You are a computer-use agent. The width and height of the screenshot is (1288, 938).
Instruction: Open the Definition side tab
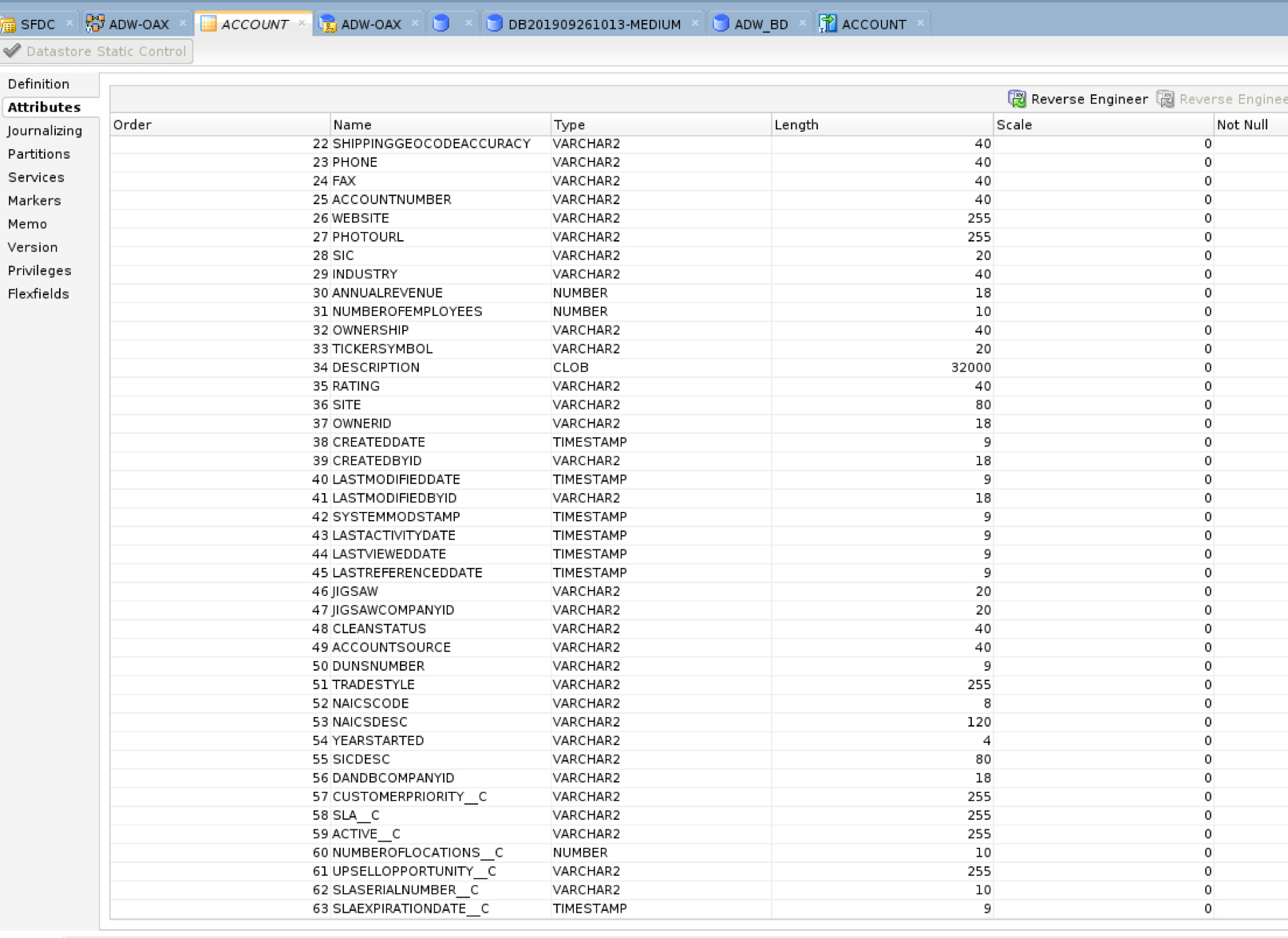38,84
